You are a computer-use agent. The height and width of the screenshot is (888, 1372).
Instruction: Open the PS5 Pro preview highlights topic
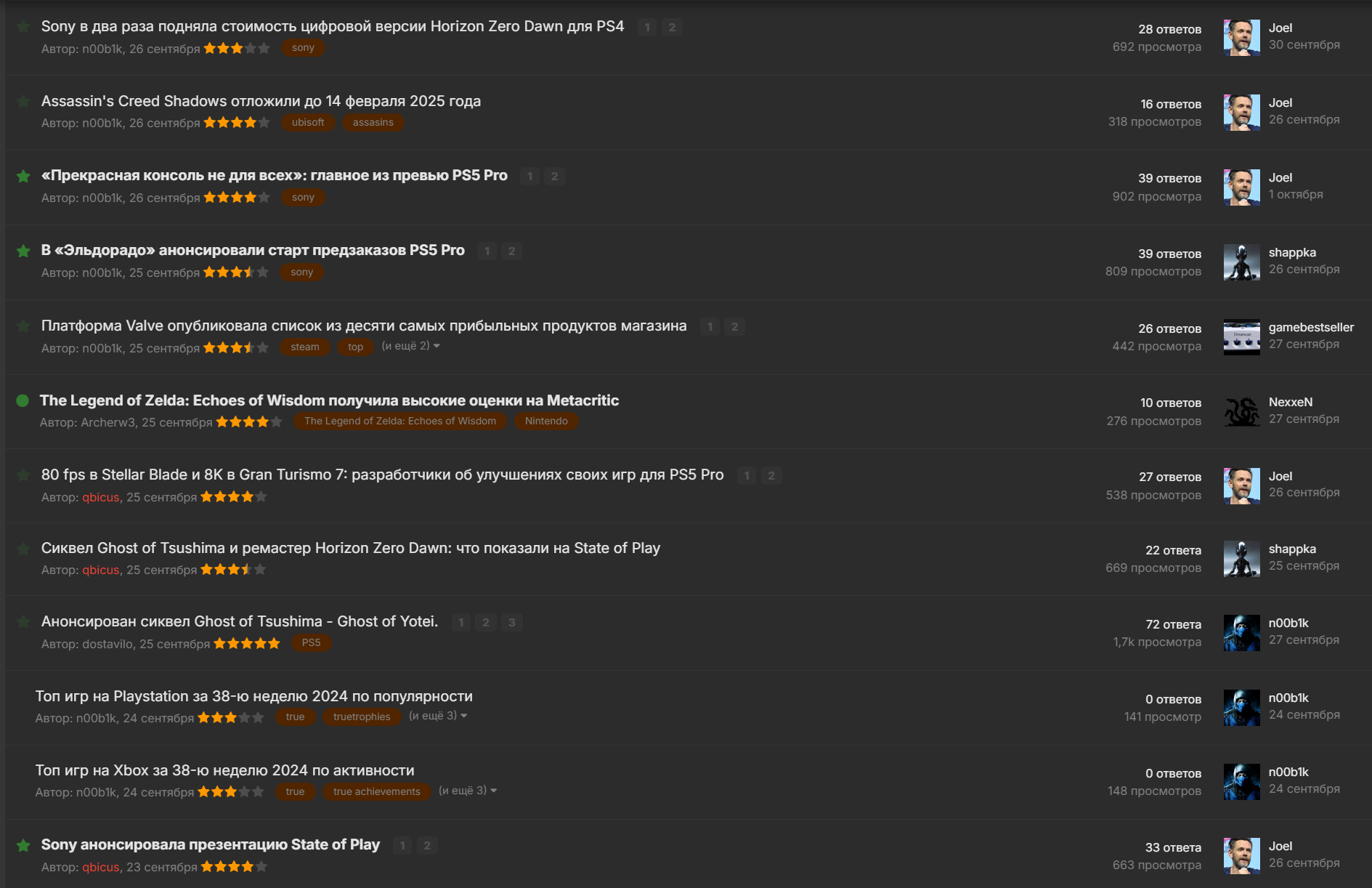275,175
